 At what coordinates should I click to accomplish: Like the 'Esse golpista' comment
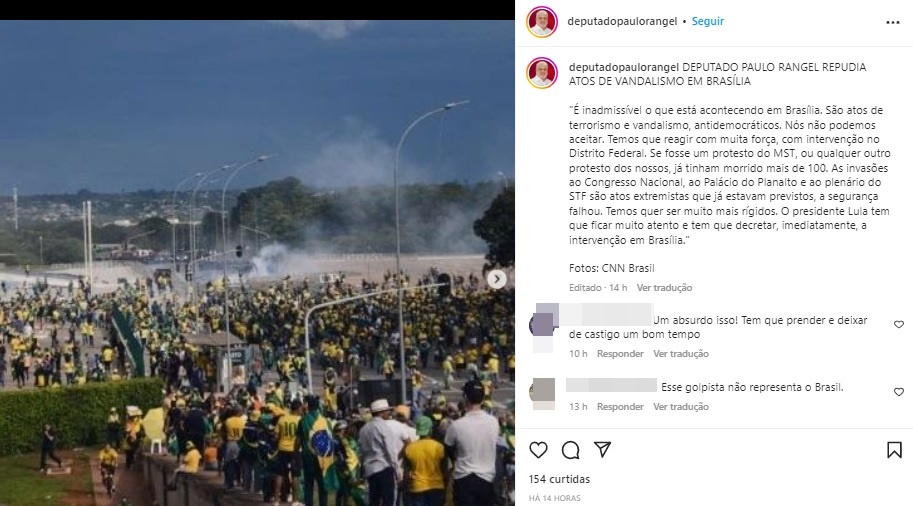(898, 392)
